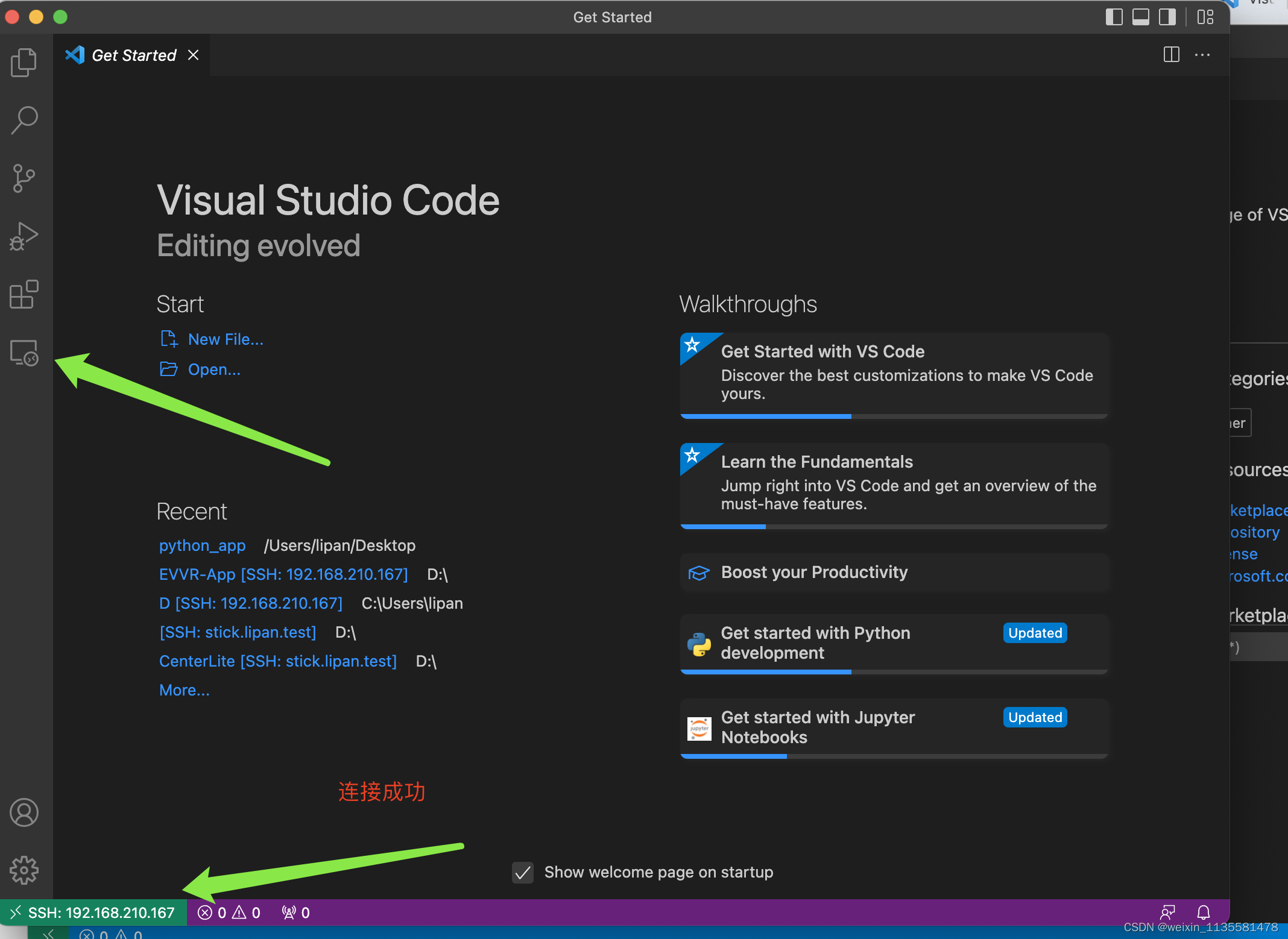Image resolution: width=1288 pixels, height=939 pixels.
Task: Open the Search panel
Action: [24, 120]
